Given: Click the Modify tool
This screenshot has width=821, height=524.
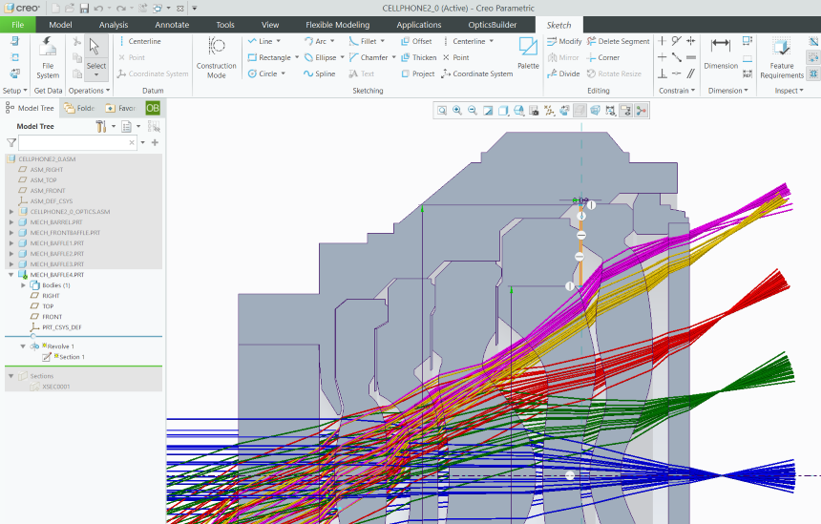Looking at the screenshot, I should coord(564,42).
